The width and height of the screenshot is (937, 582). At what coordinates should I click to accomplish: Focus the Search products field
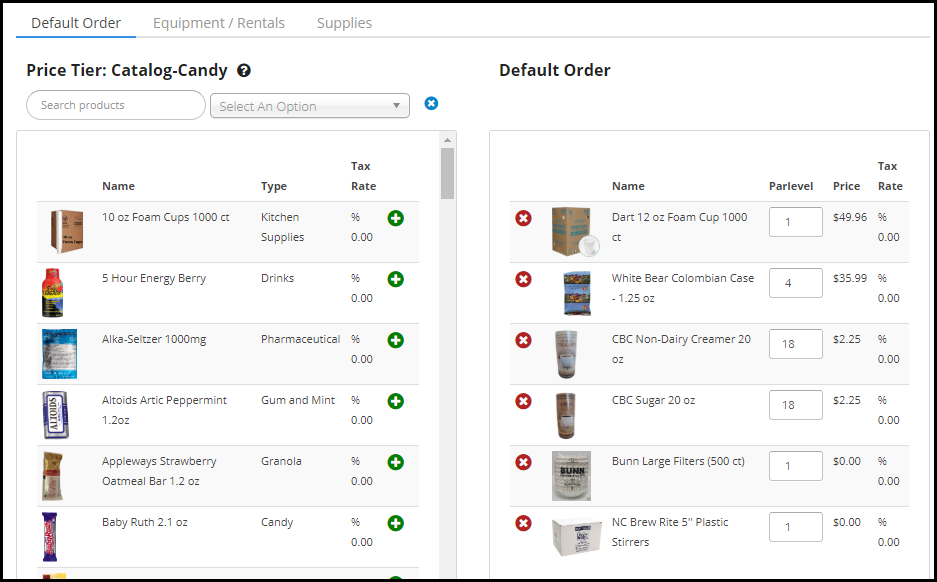coord(116,105)
